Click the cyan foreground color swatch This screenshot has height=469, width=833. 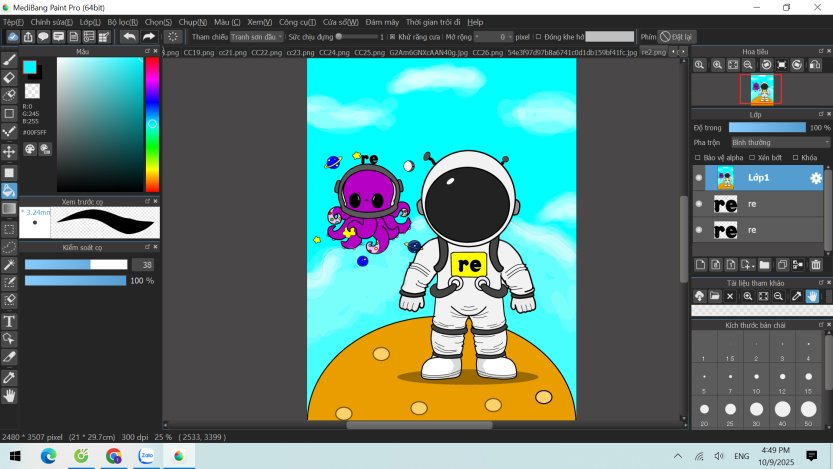coord(30,67)
